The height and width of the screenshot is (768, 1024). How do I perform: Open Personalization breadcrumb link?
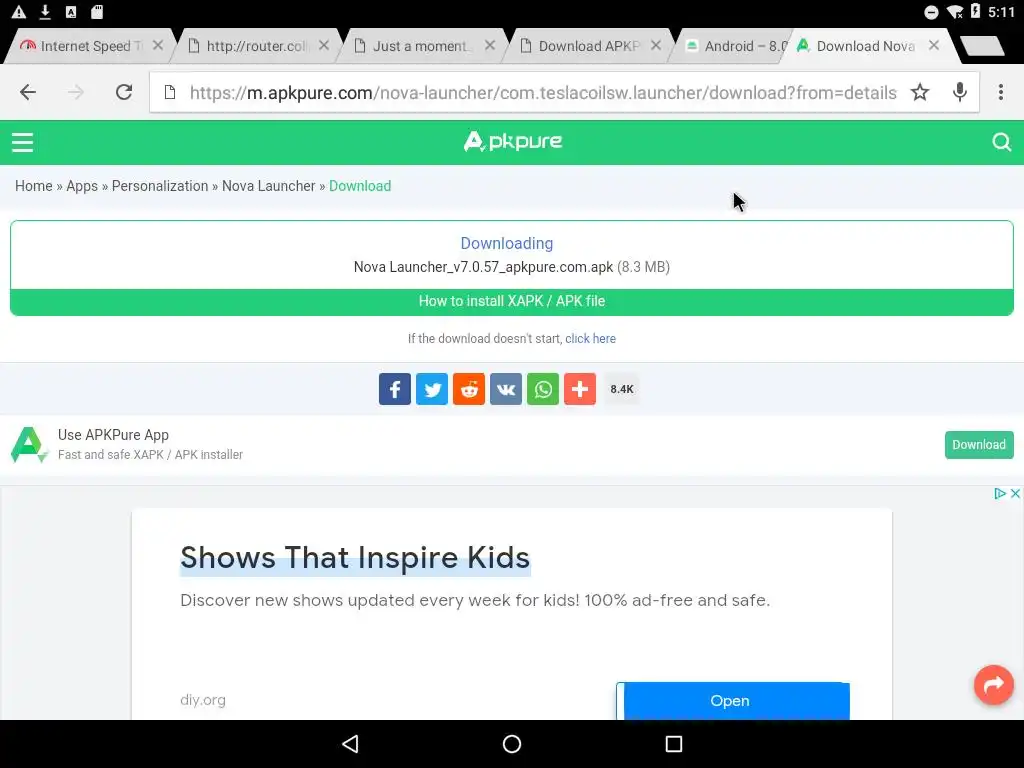pyautogui.click(x=160, y=186)
